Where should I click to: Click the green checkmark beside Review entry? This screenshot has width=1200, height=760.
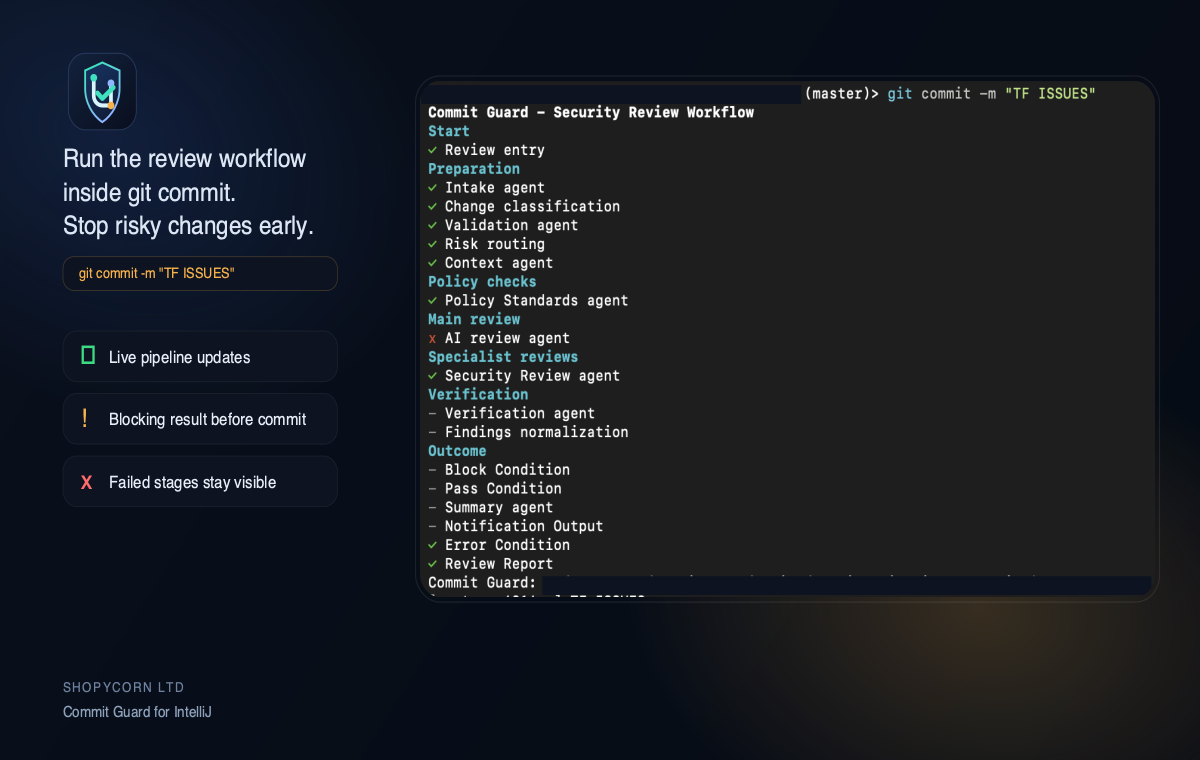click(x=432, y=150)
